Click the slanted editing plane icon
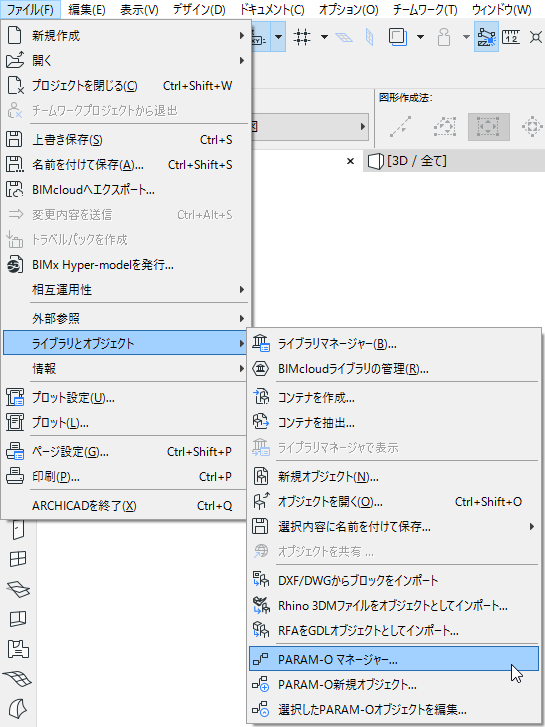545x727 pixels. (344, 37)
